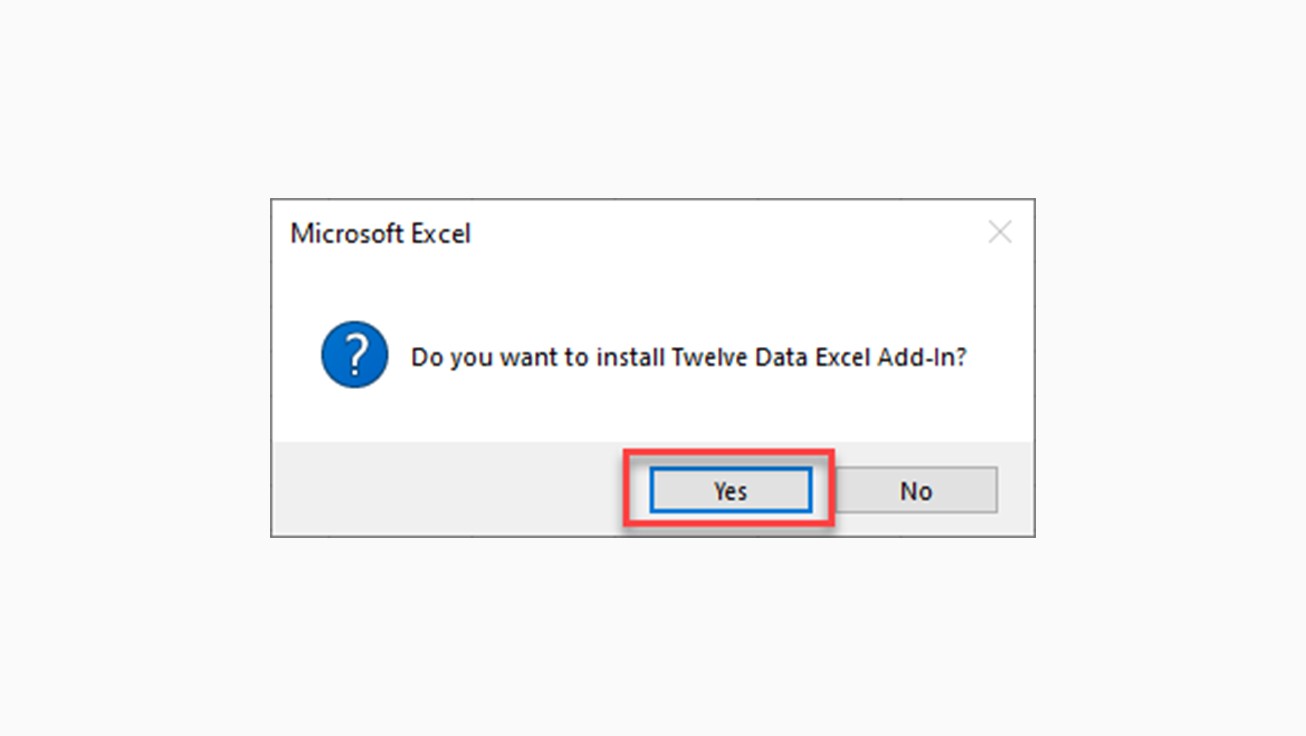Select the highlighted Yes option
The image size is (1306, 736).
(x=730, y=491)
